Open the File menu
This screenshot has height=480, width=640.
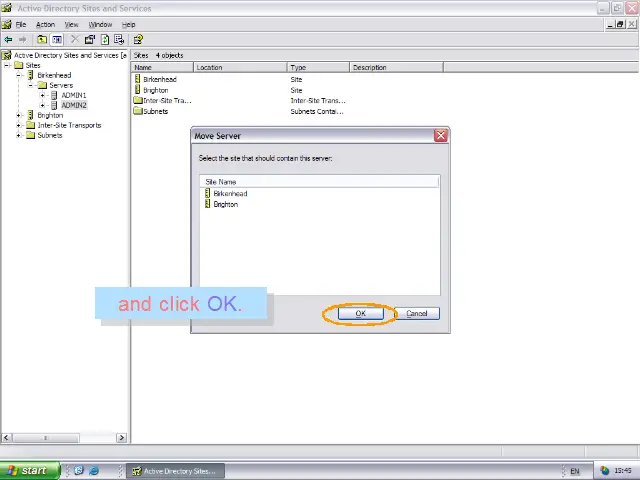click(x=21, y=24)
